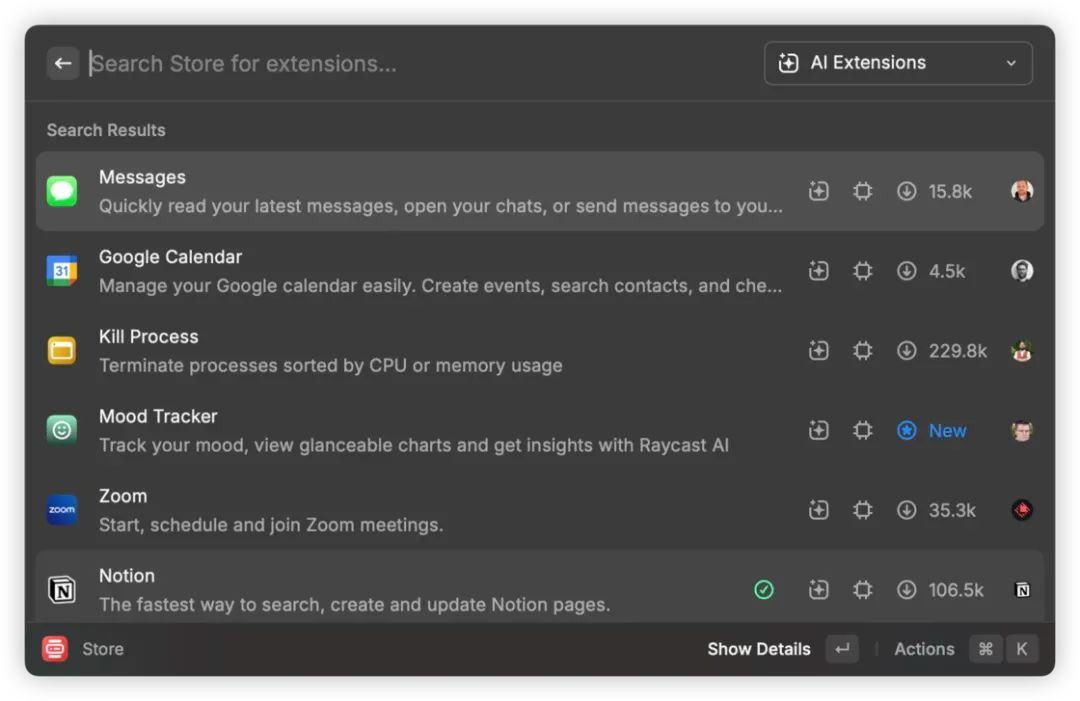Viewport: 1080px width, 701px height.
Task: Click the Zoom description about joining meetings
Action: click(x=271, y=525)
